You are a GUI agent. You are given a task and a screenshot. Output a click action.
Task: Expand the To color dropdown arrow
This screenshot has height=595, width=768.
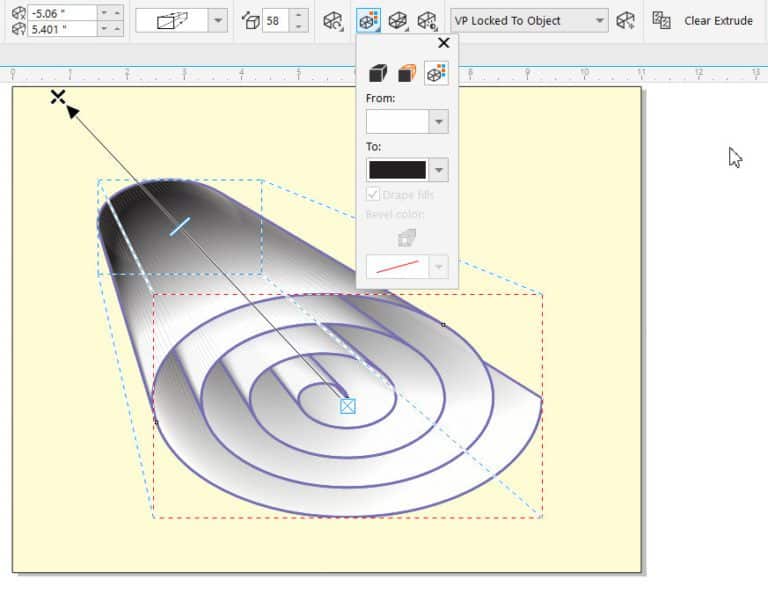pos(438,170)
